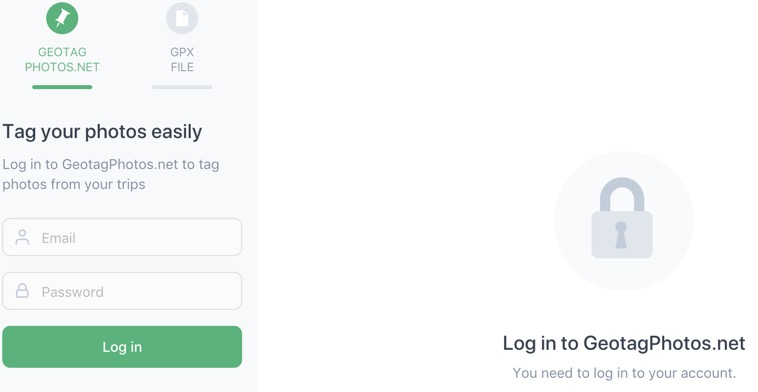
Task: Click the small lock icon in Password field
Action: 22,291
